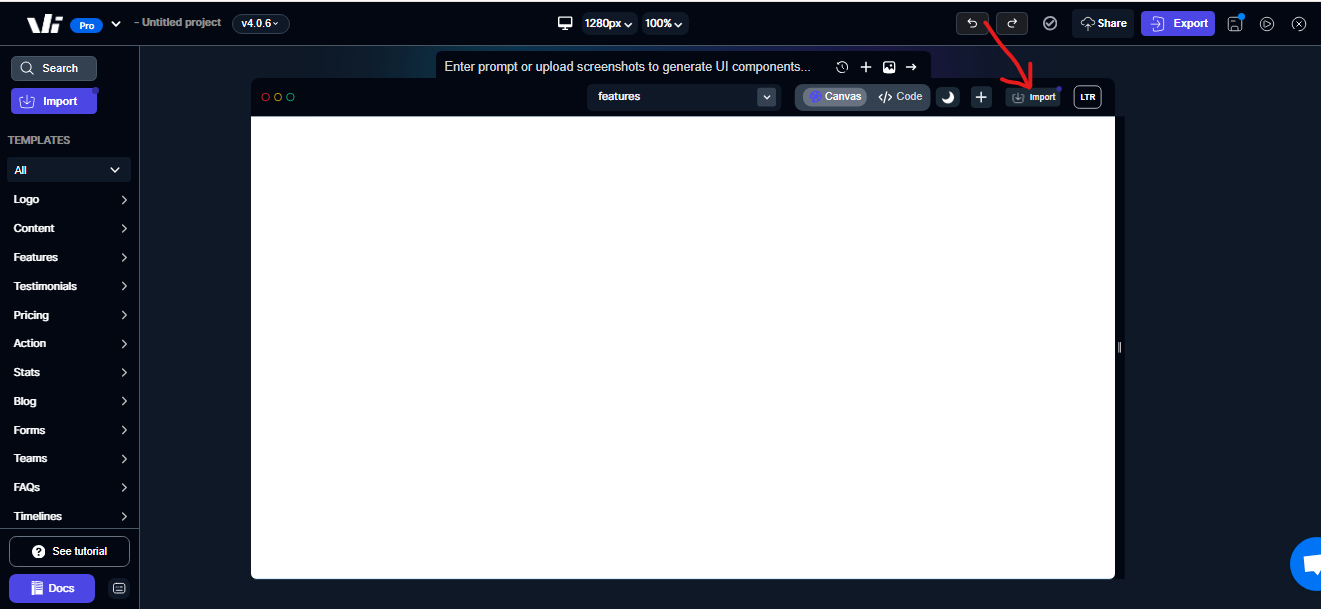The image size is (1321, 609).
Task: Open the features page dropdown
Action: [683, 97]
